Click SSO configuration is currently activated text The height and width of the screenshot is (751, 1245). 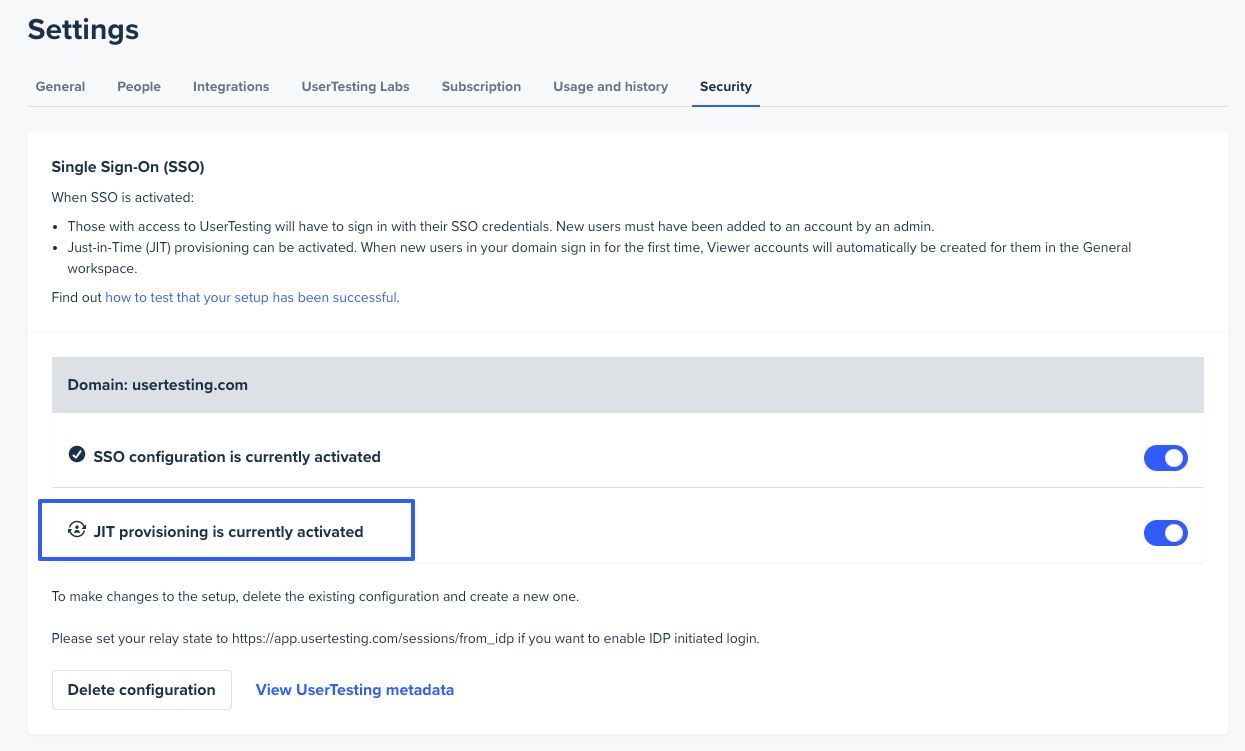click(x=237, y=457)
